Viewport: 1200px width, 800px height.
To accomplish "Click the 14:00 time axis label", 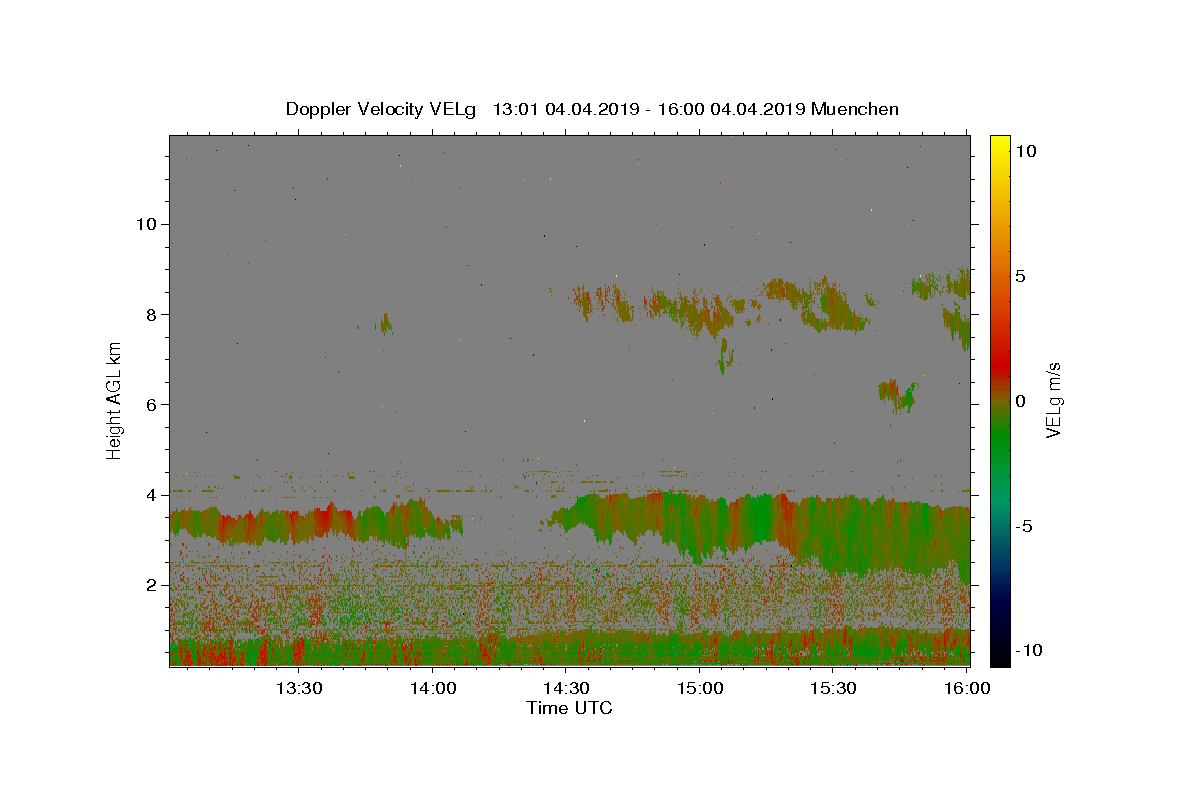I will click(x=433, y=688).
